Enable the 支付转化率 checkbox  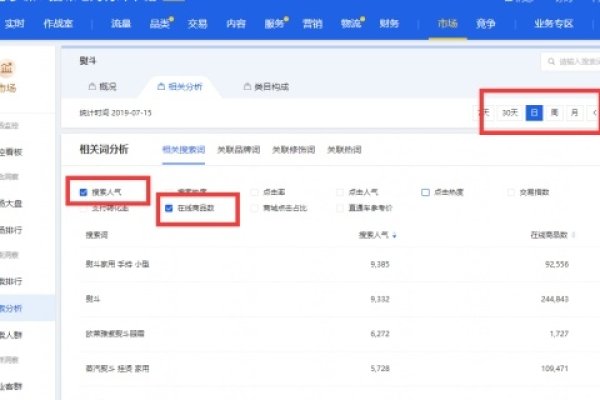click(83, 208)
